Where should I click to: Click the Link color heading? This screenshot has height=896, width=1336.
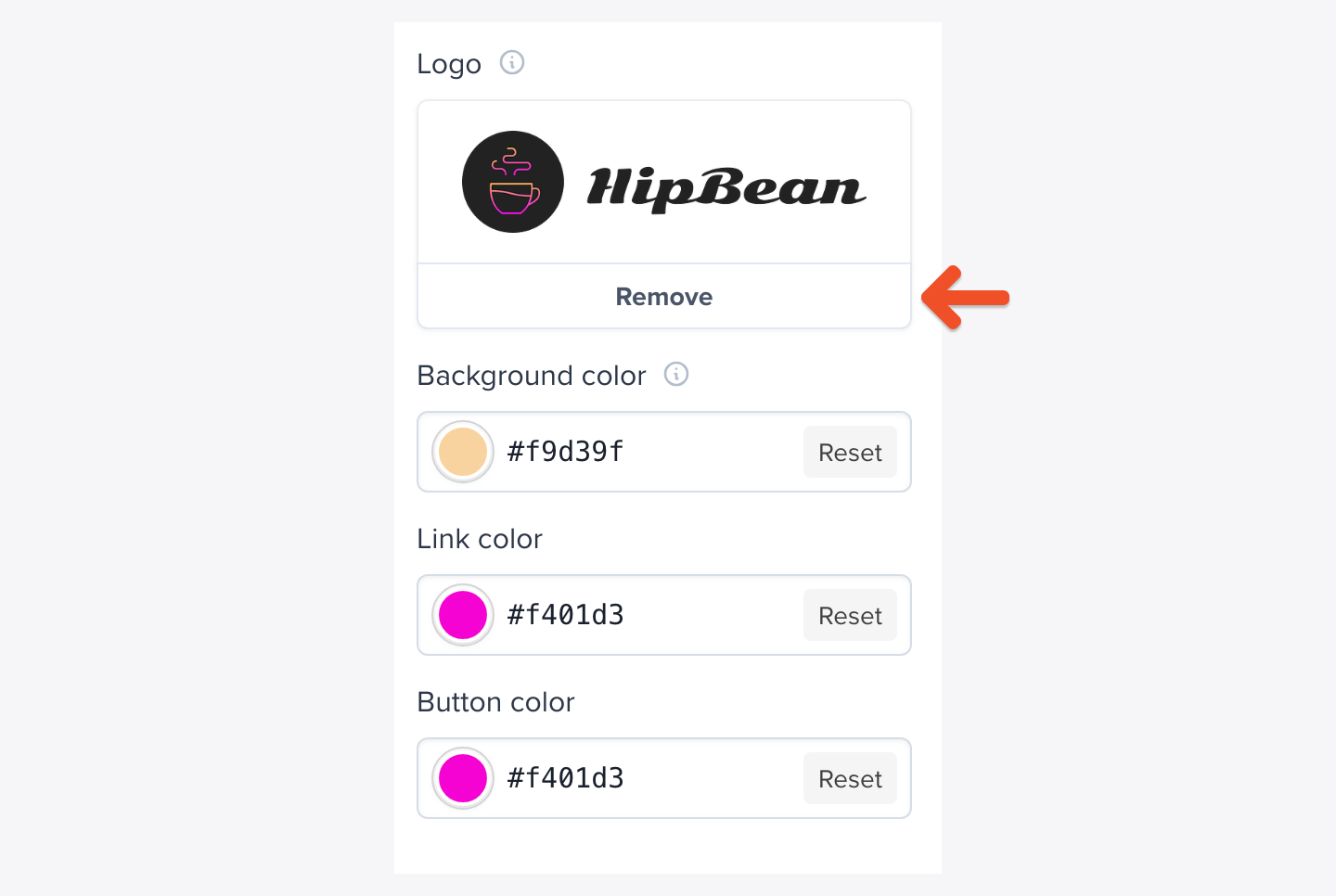pyautogui.click(x=480, y=538)
